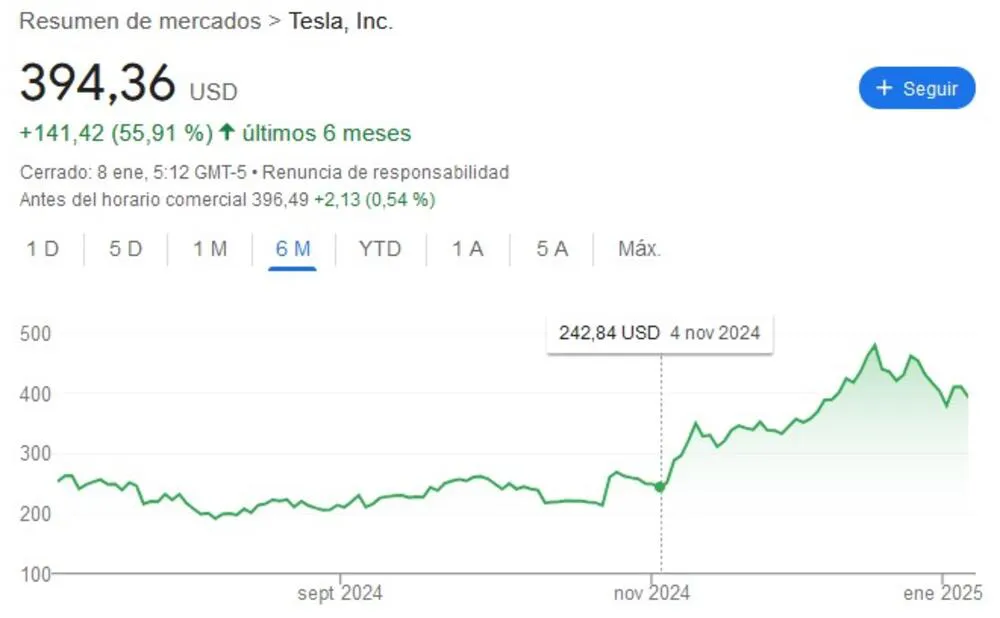Image resolution: width=1000 pixels, height=618 pixels.
Task: Select the 1 D chart range
Action: (x=42, y=248)
